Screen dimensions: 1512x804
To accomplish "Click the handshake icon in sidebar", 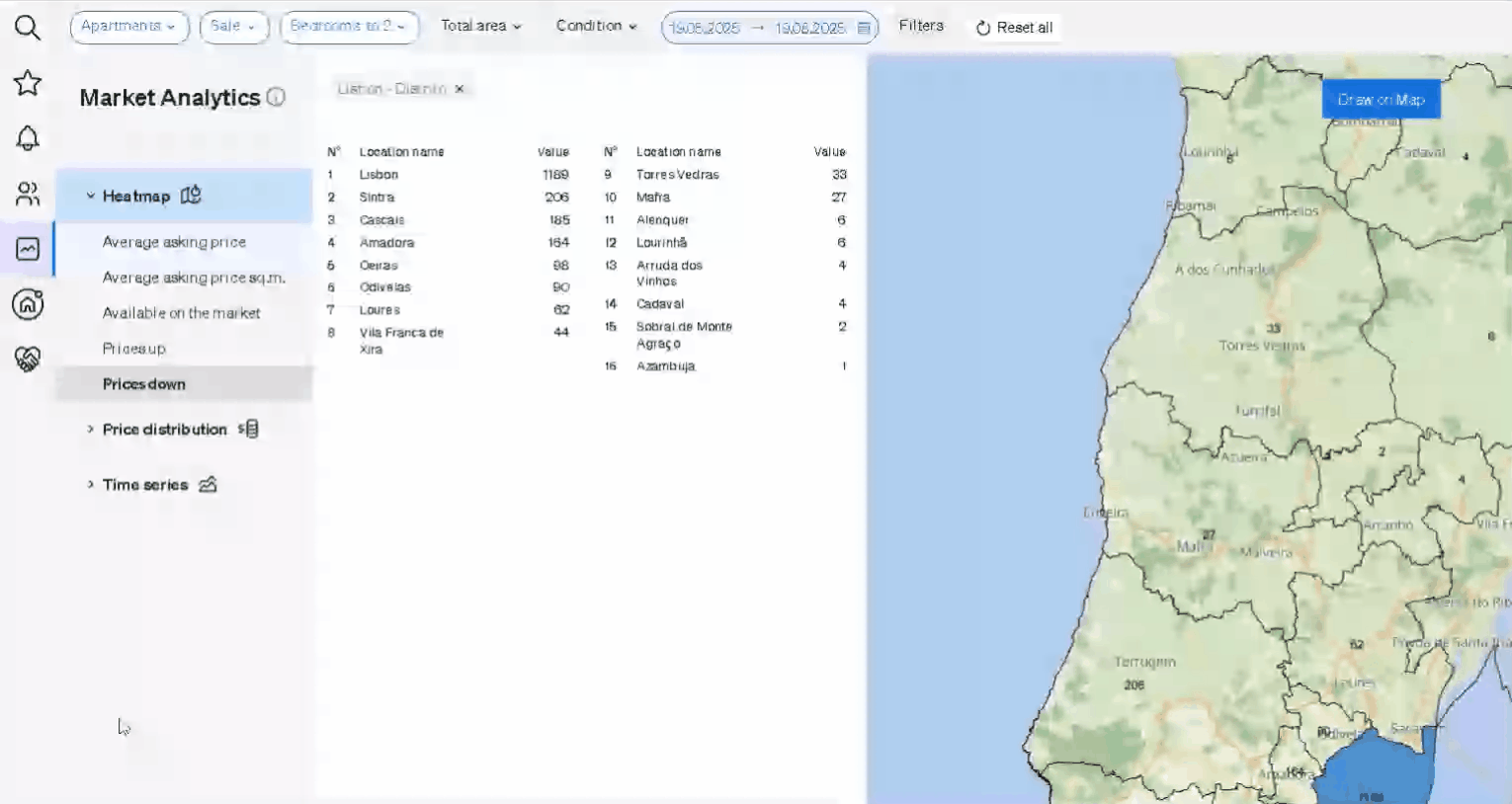I will coord(28,359).
